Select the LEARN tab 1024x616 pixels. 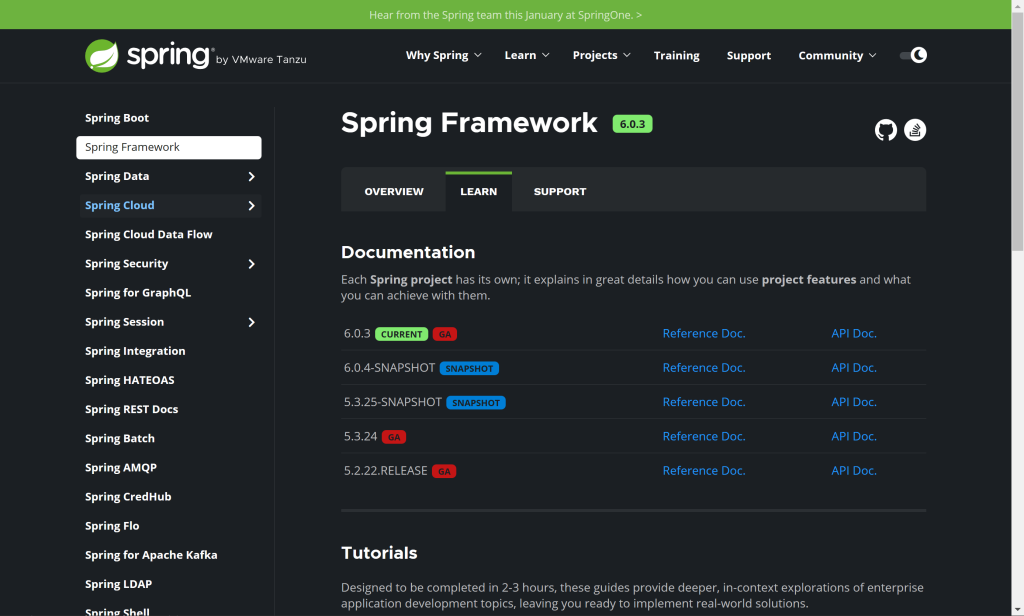(479, 191)
